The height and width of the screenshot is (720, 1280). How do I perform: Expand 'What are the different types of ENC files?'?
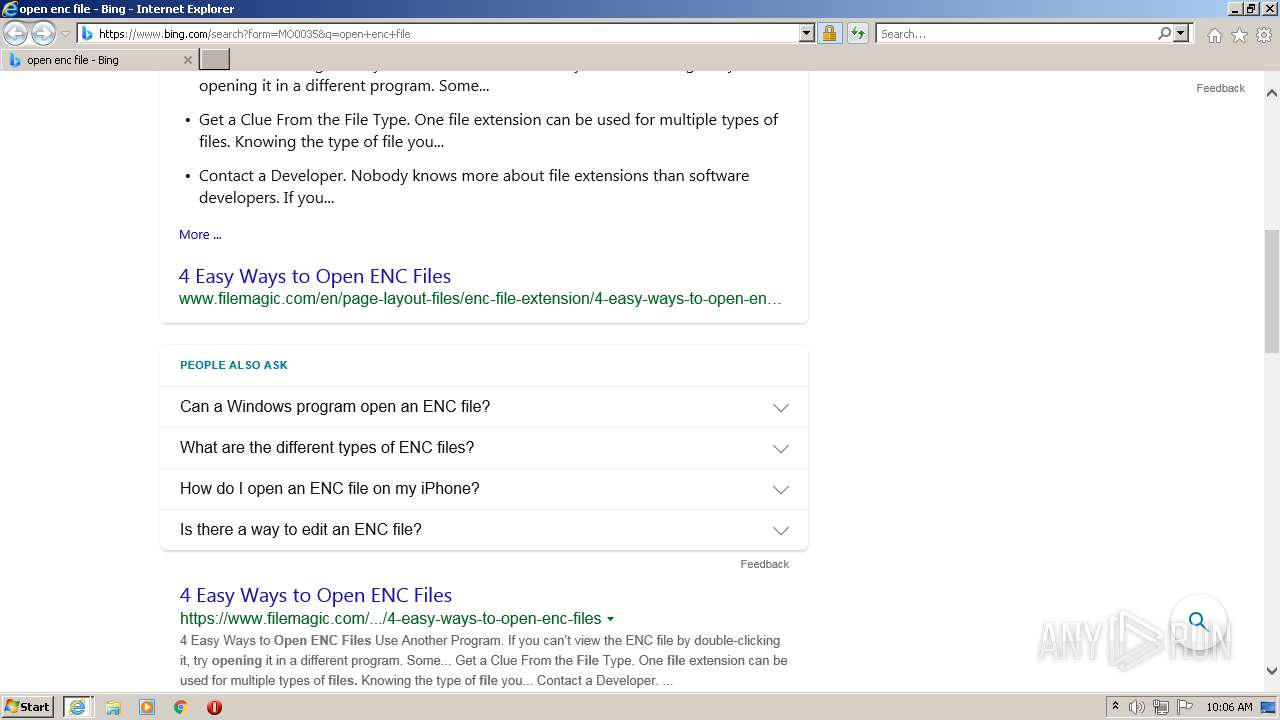[x=484, y=448]
